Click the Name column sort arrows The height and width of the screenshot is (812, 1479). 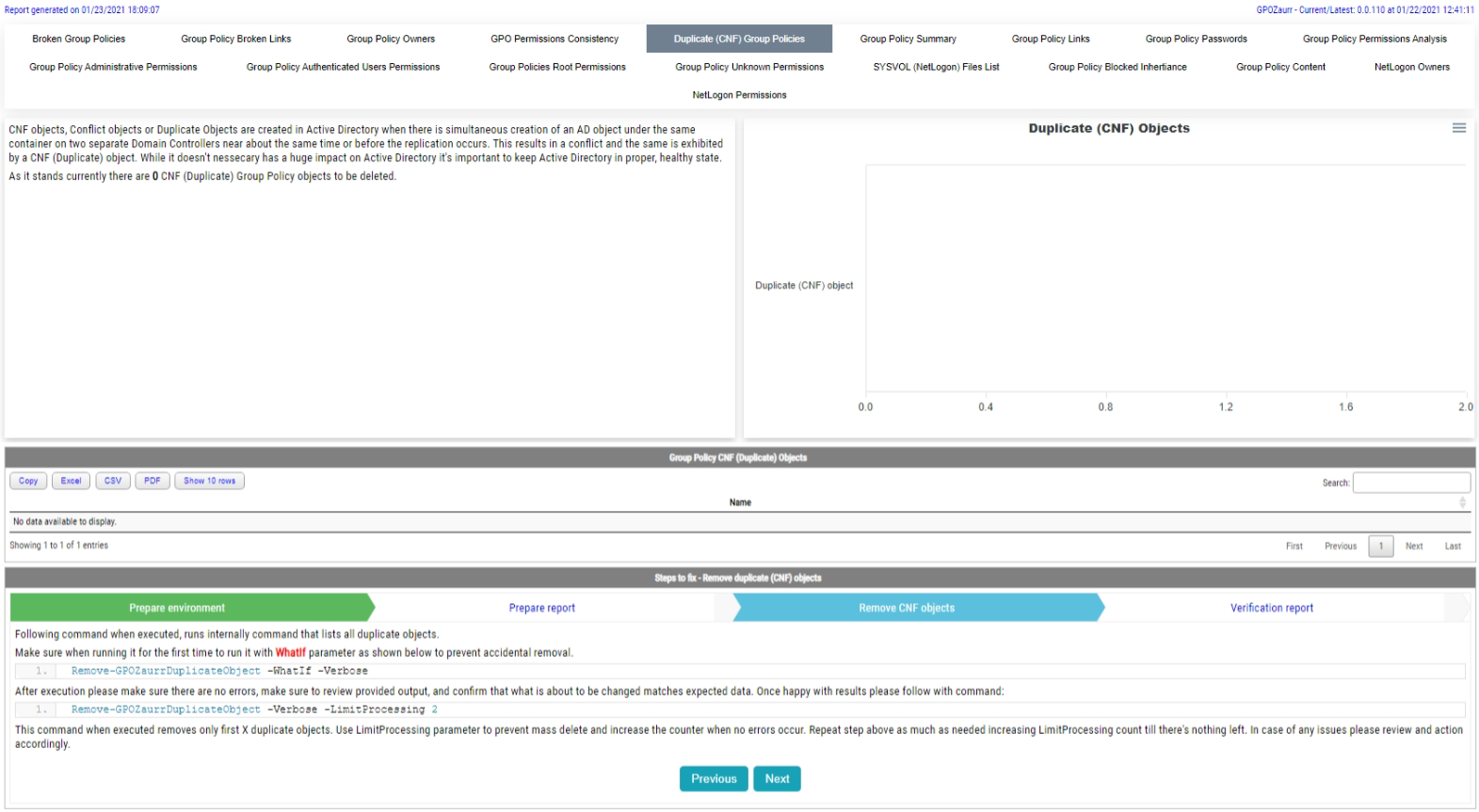(1461, 502)
